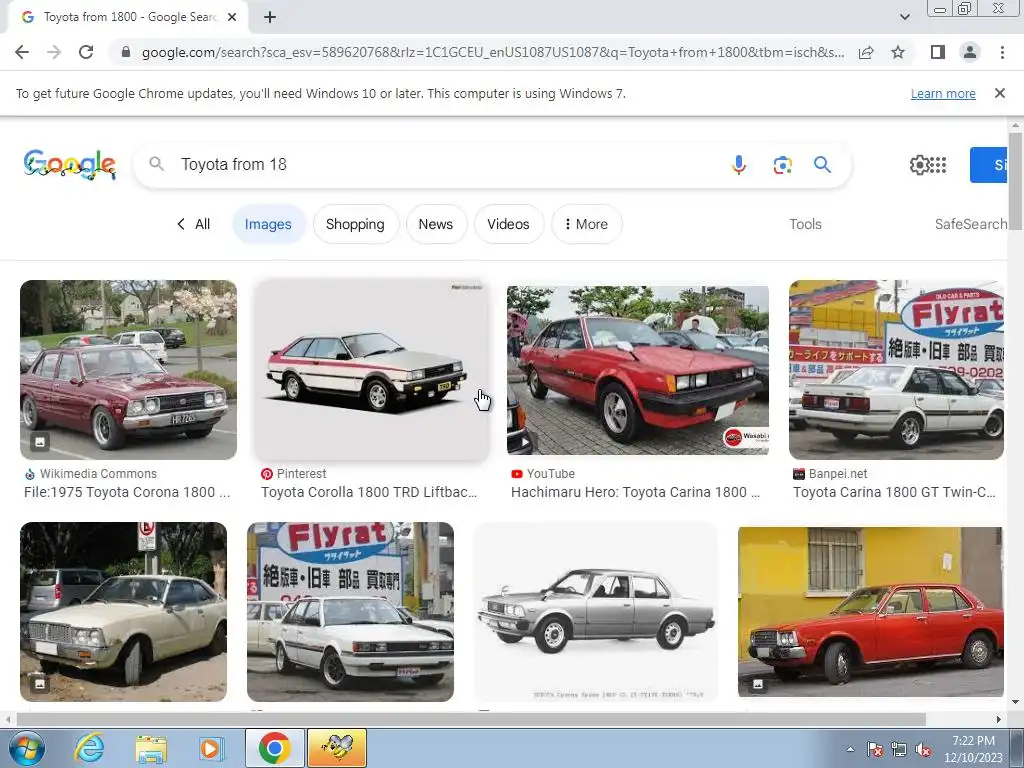Click the muted volume tray icon
1024x768 pixels.
pyautogui.click(x=923, y=749)
